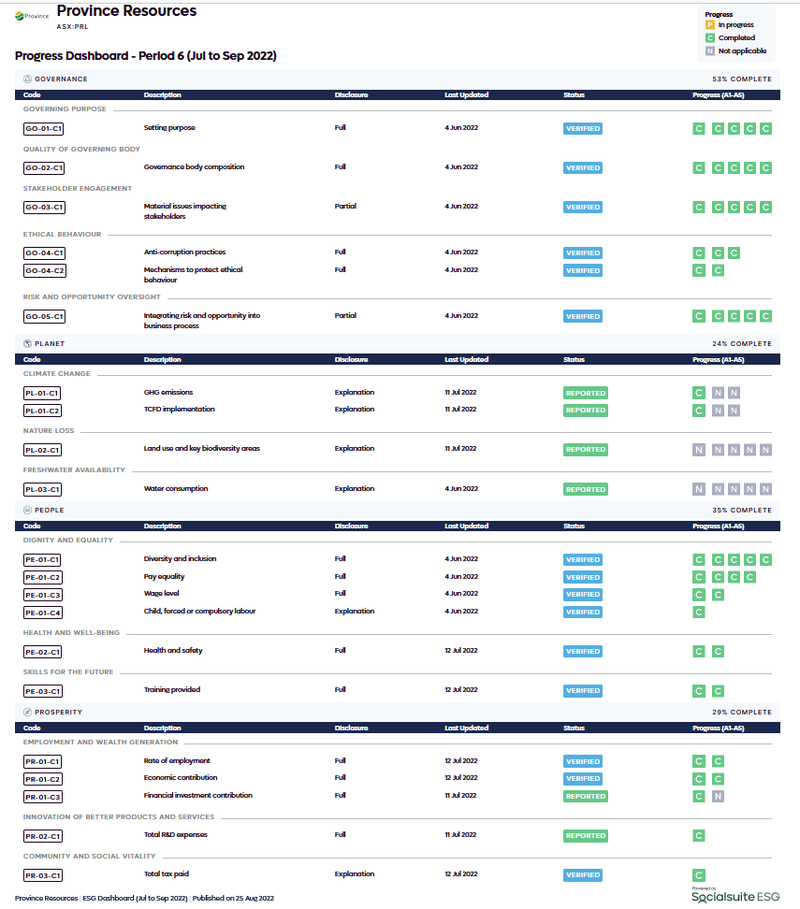Click last progress C icon for GO-02-C1
Image resolution: width=800 pixels, height=909 pixels.
(x=766, y=168)
